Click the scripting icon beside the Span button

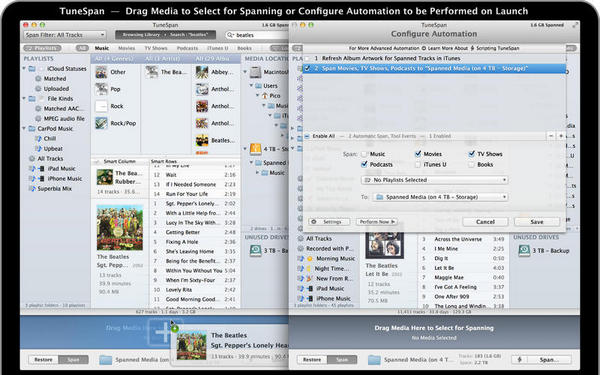(x=519, y=360)
